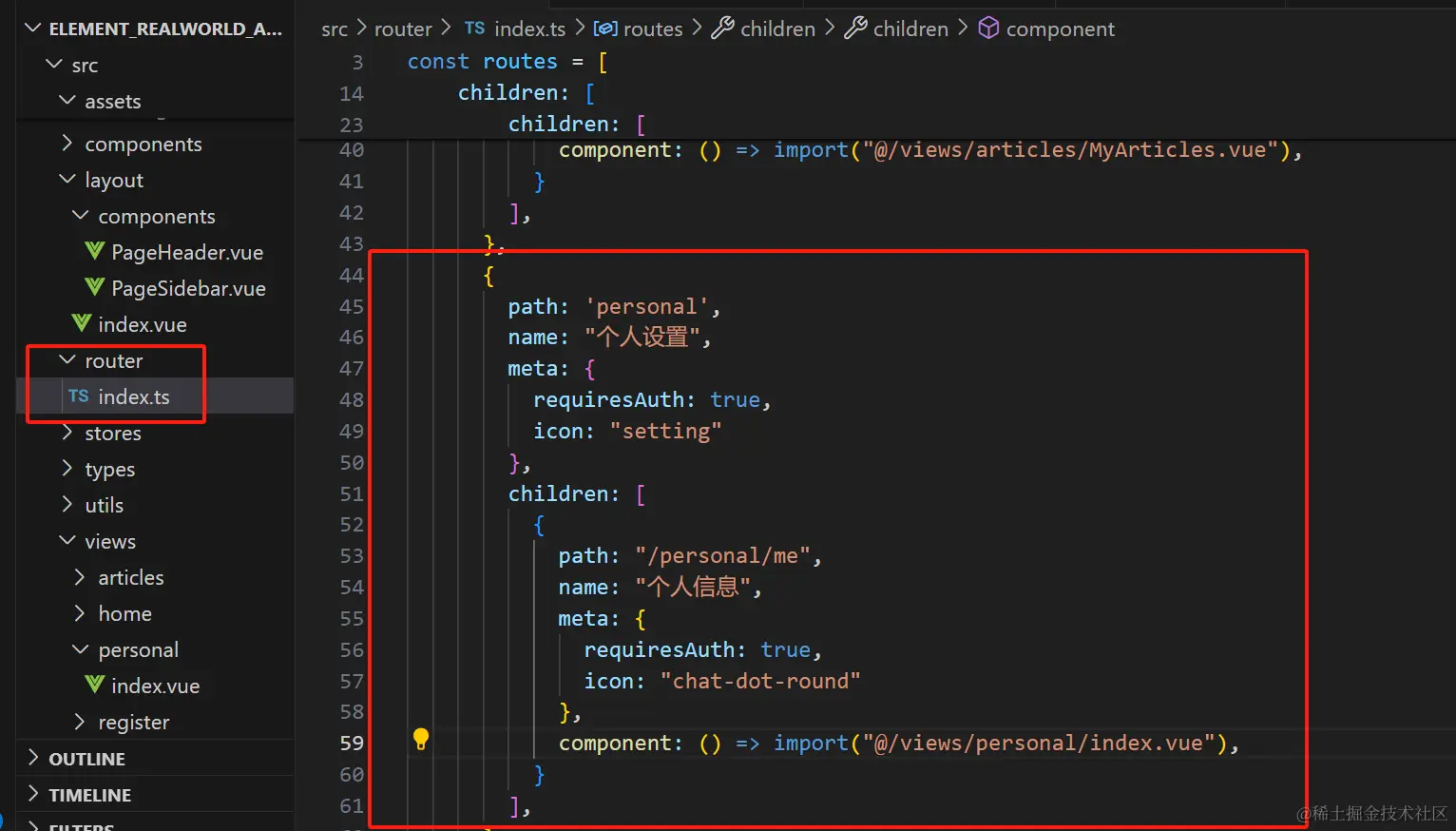
Task: Click the children keyword on line 51
Action: point(558,494)
